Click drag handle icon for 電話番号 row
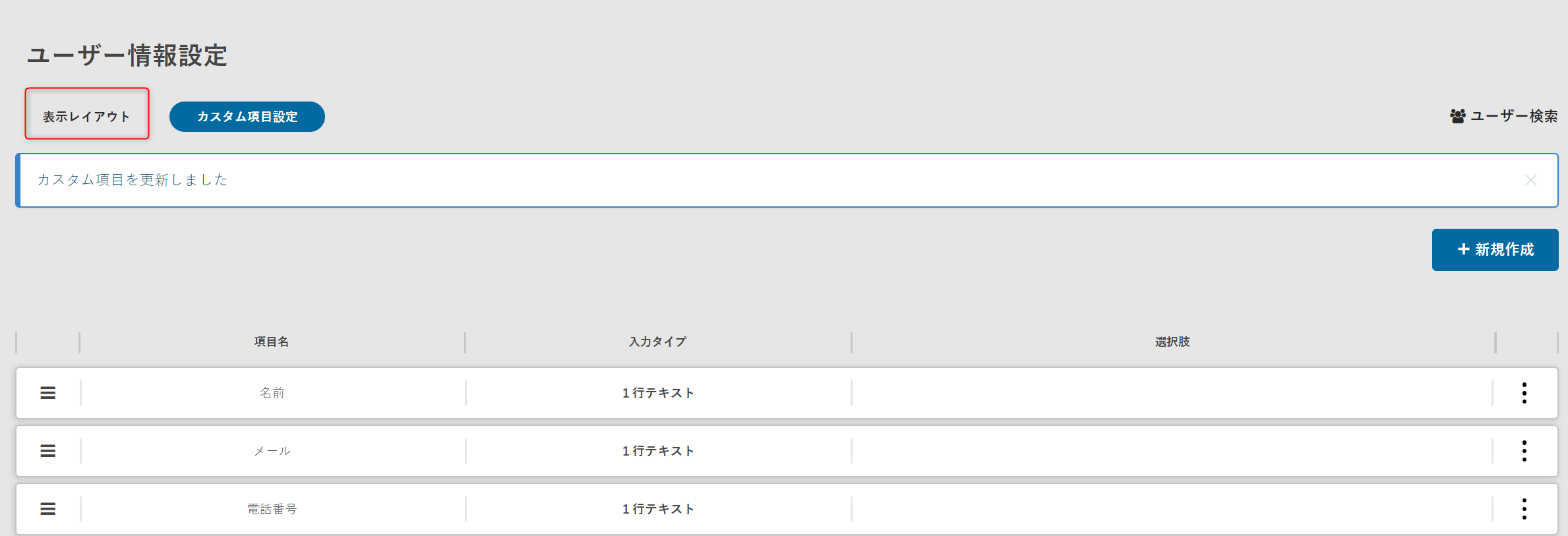Image resolution: width=1568 pixels, height=536 pixels. point(47,509)
